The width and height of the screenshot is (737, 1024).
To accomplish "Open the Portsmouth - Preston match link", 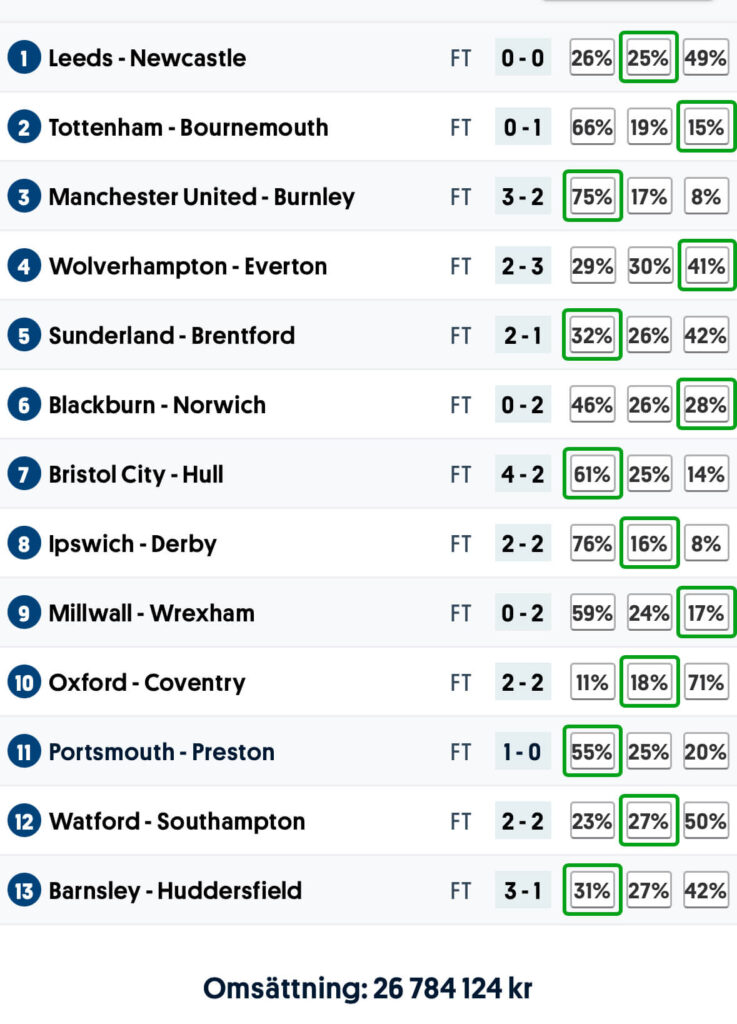I will [x=161, y=752].
